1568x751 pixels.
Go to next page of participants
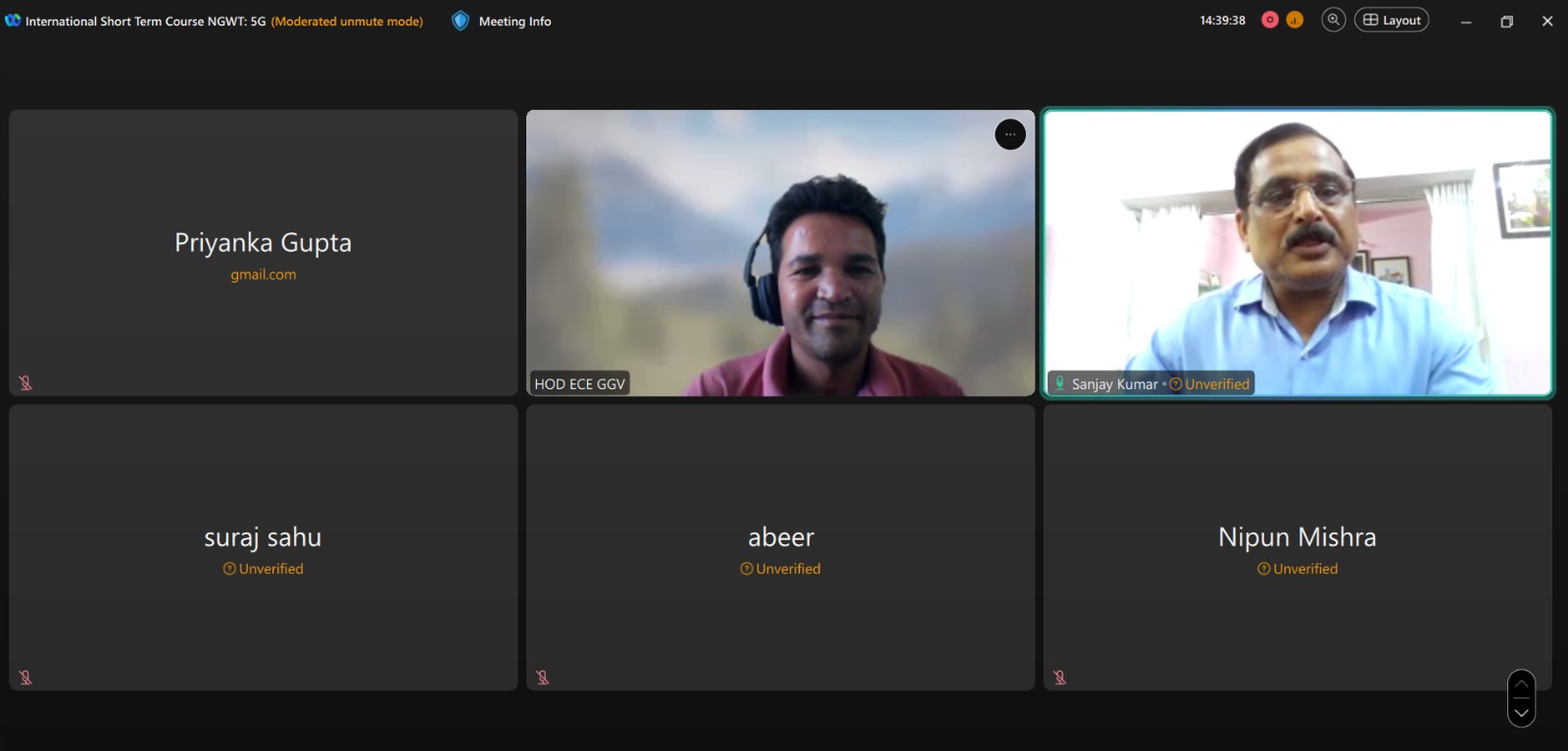click(x=1521, y=713)
